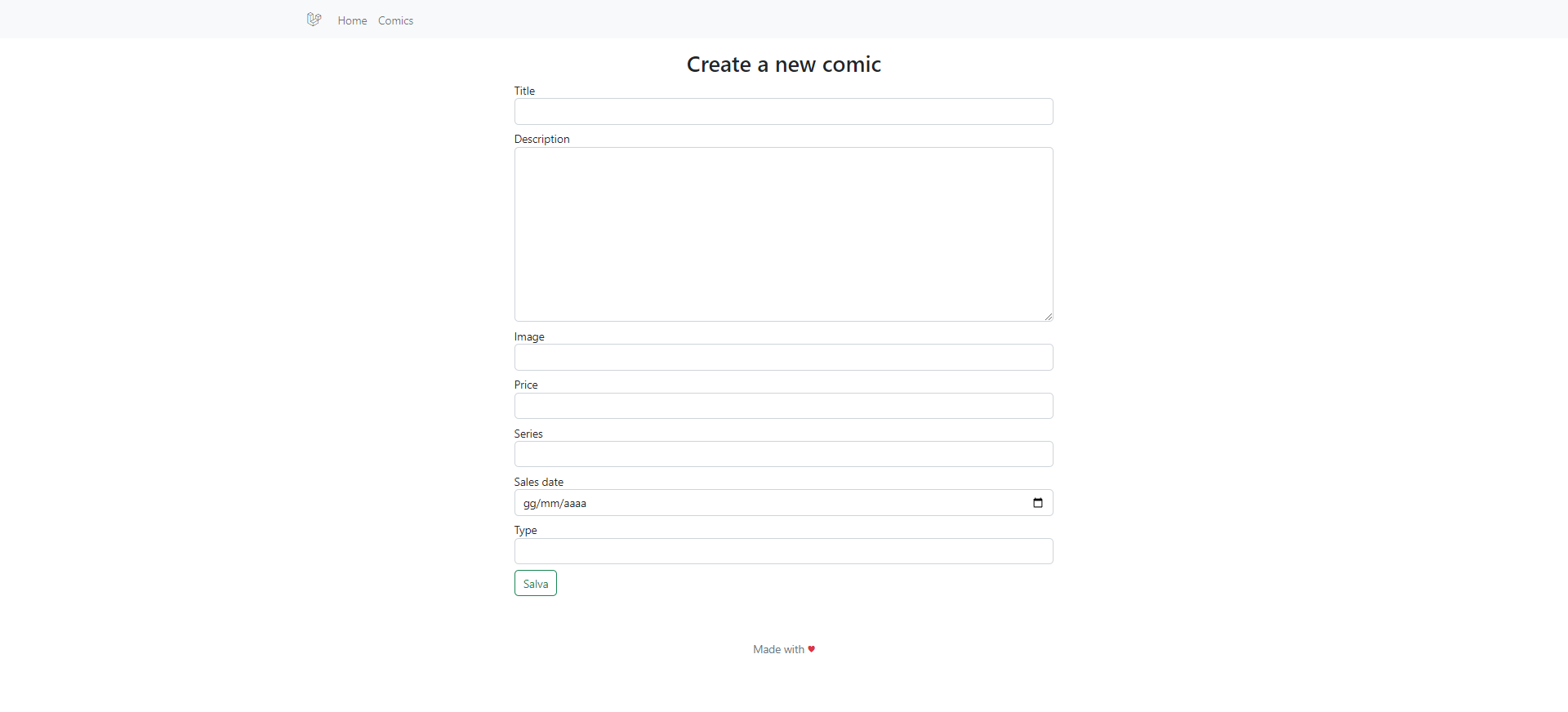This screenshot has width=1568, height=712.
Task: Click the Price input field
Action: coord(783,406)
